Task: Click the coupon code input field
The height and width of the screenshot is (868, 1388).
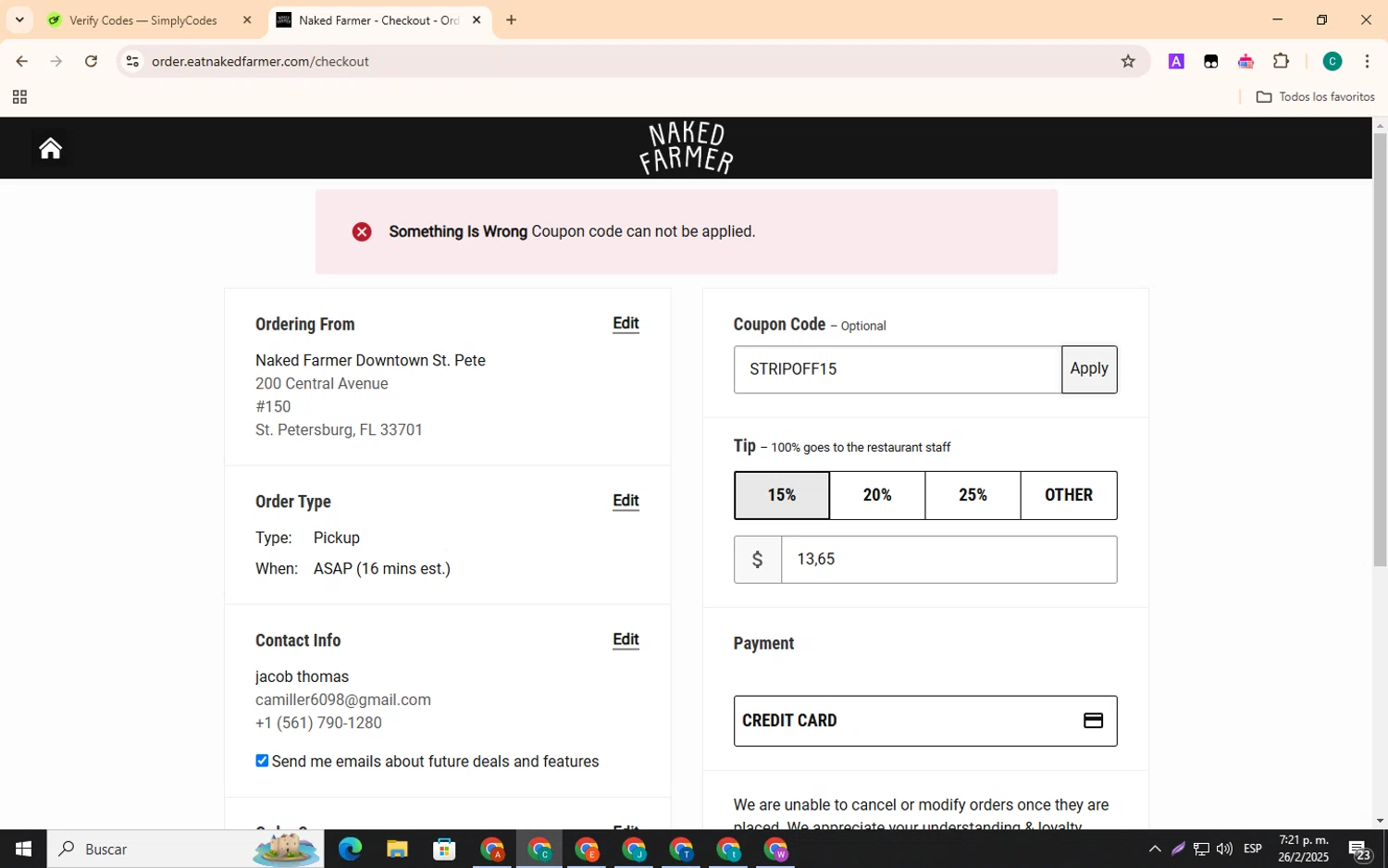Action: coord(898,369)
